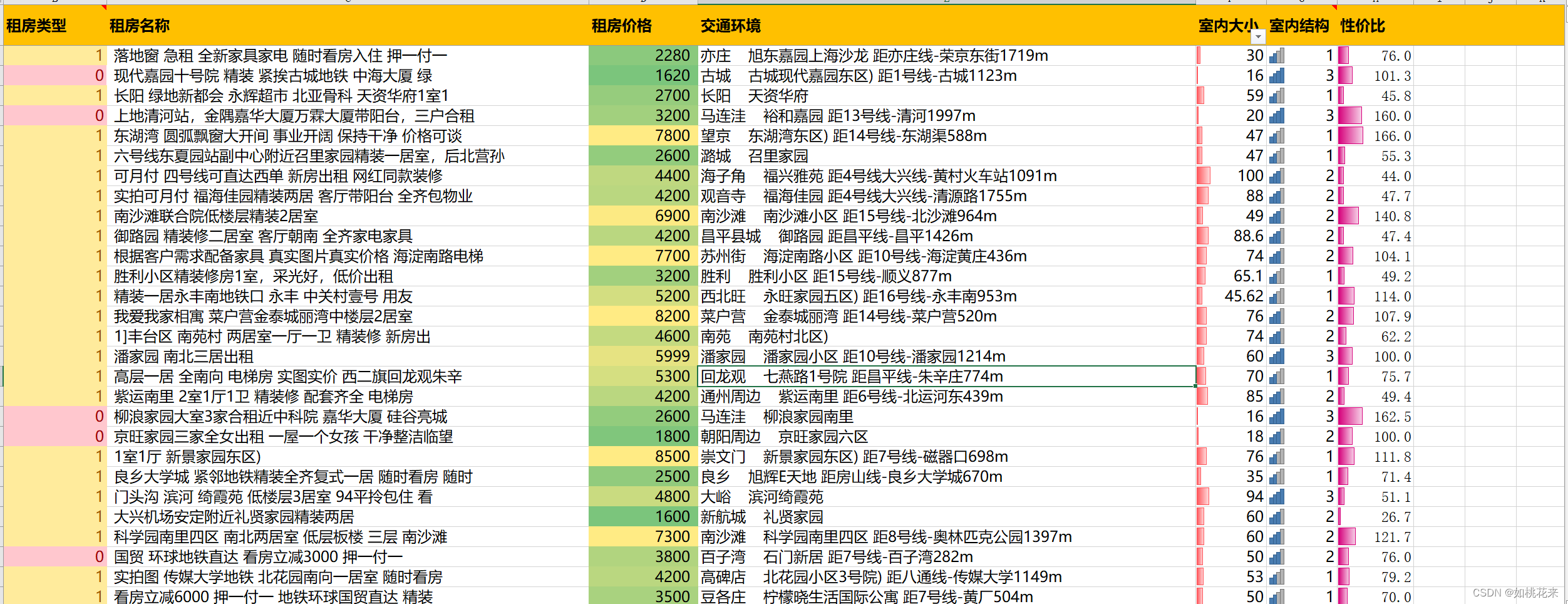Select the price cell 6900
This screenshot has width=1568, height=604.
pyautogui.click(x=643, y=216)
